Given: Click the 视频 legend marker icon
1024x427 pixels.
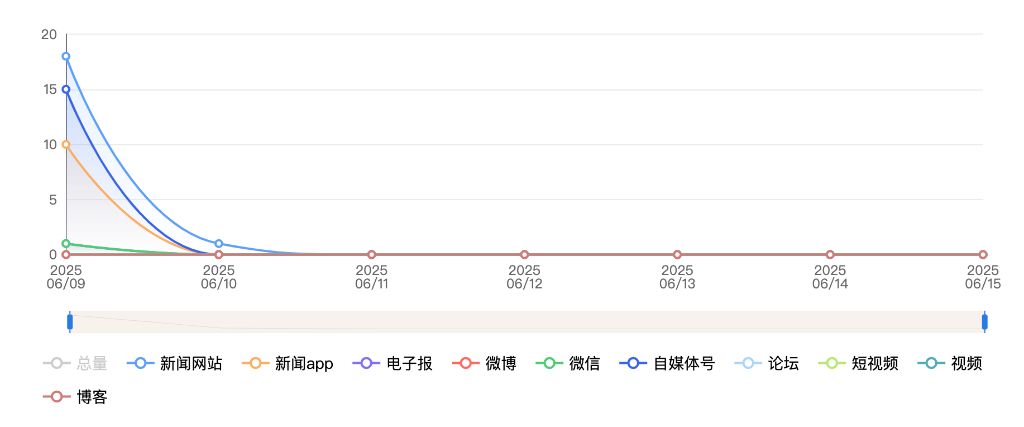Looking at the screenshot, I should tap(929, 364).
